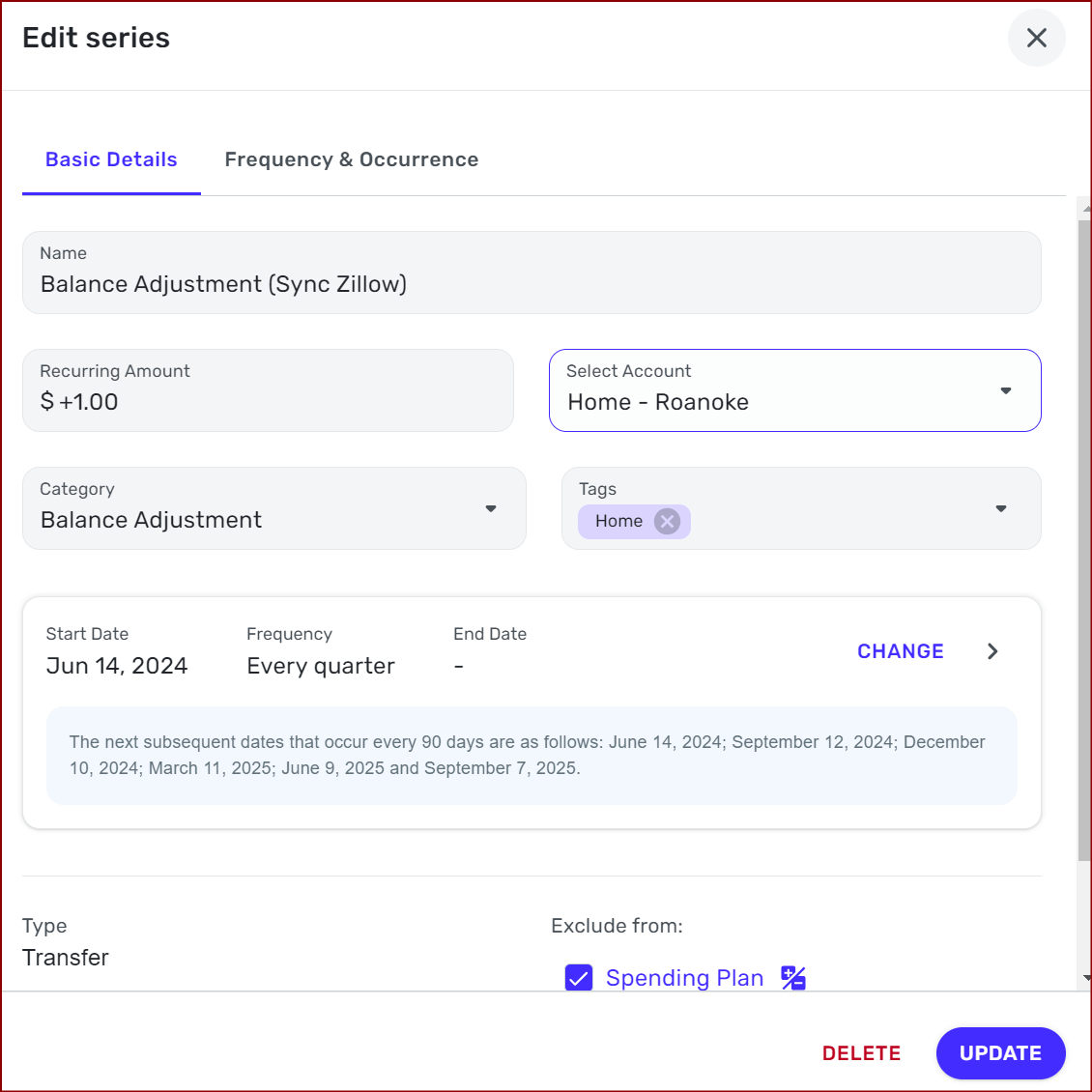The image size is (1092, 1092).
Task: Expand the Tags dropdown
Action: (x=1000, y=508)
